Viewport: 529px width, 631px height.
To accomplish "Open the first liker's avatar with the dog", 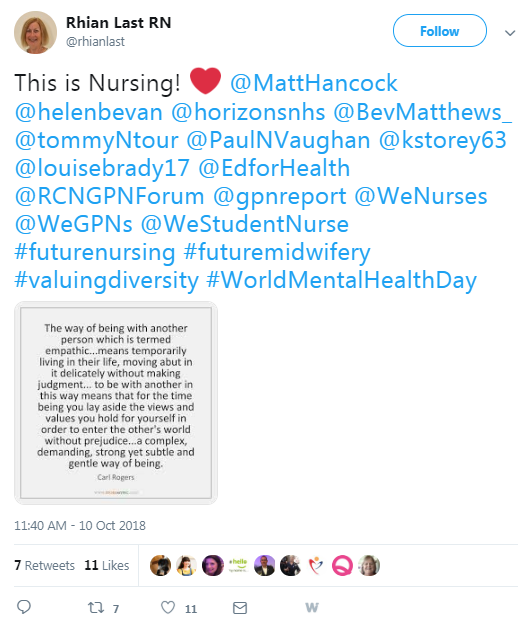I will (x=160, y=565).
